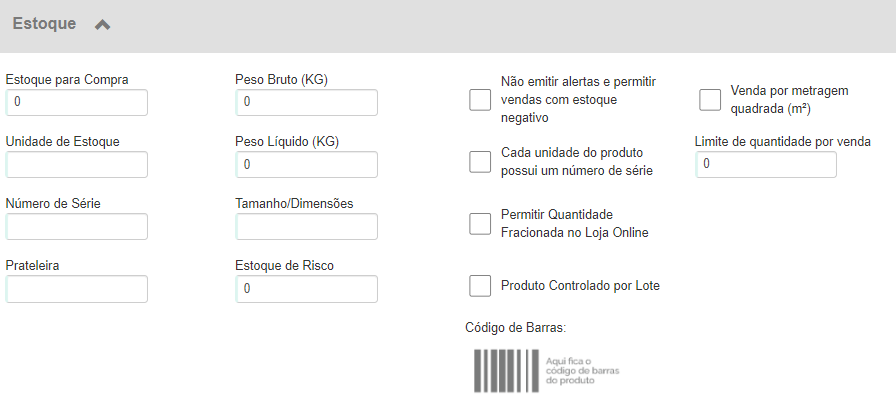The height and width of the screenshot is (410, 896).
Task: Click into the Prateleira input box
Action: 77,289
